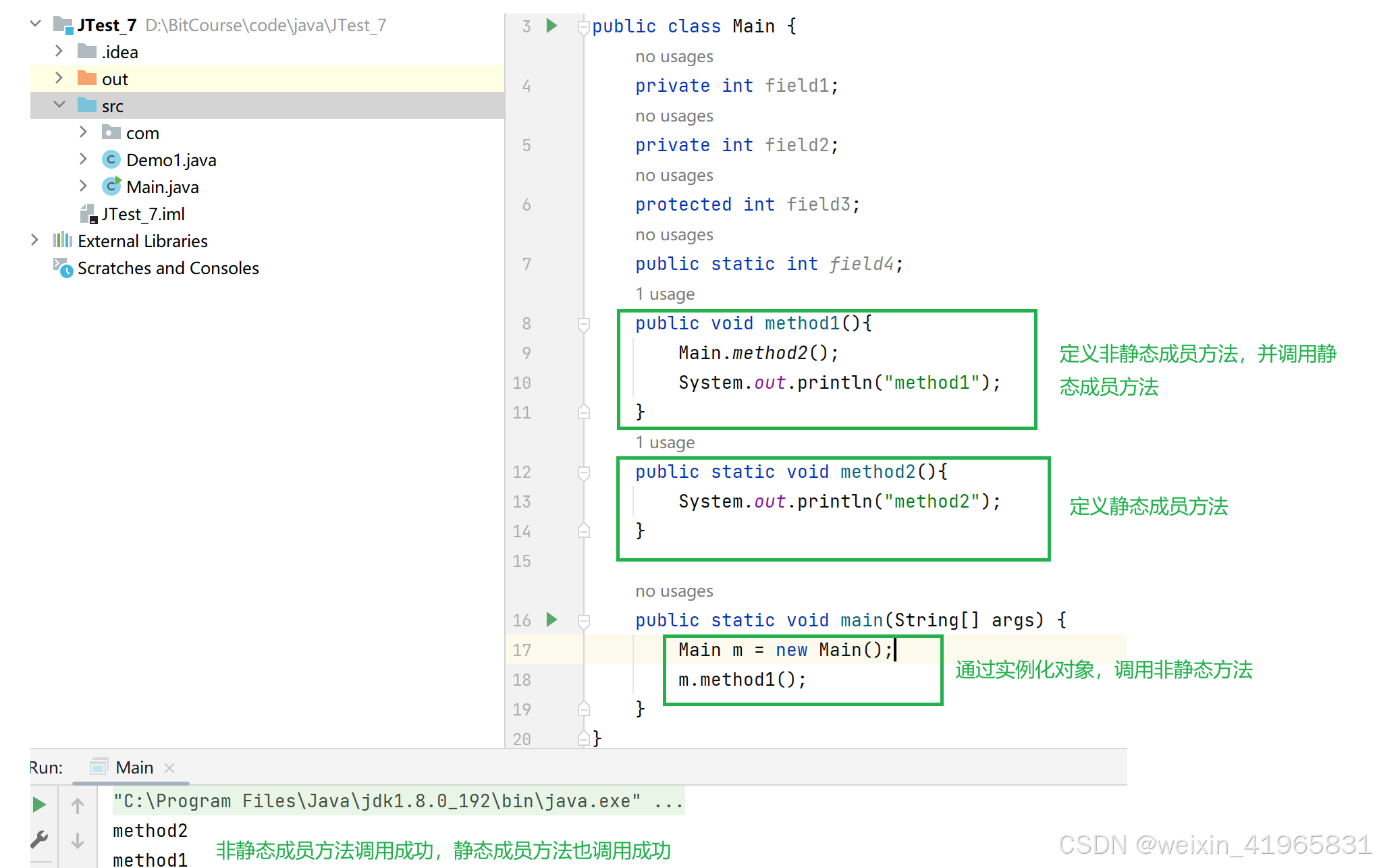Expand the out folder
This screenshot has height=868, width=1375.
59,78
